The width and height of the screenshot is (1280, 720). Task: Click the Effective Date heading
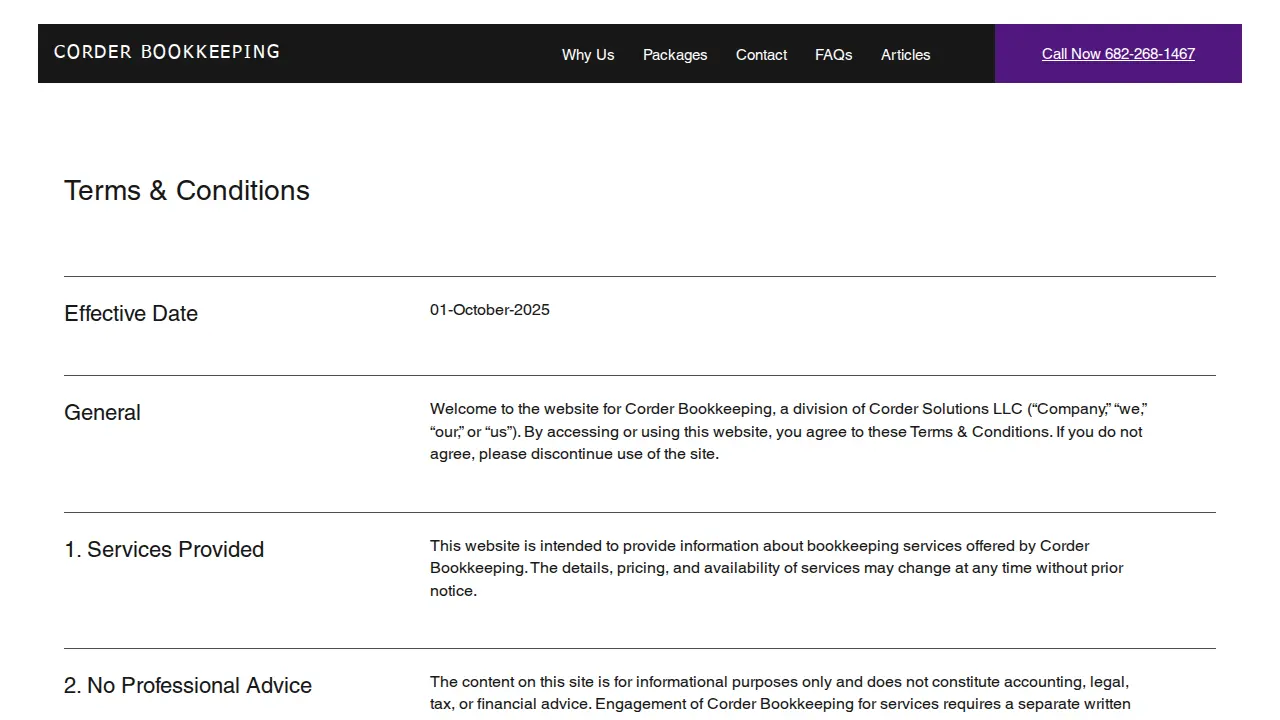[131, 314]
